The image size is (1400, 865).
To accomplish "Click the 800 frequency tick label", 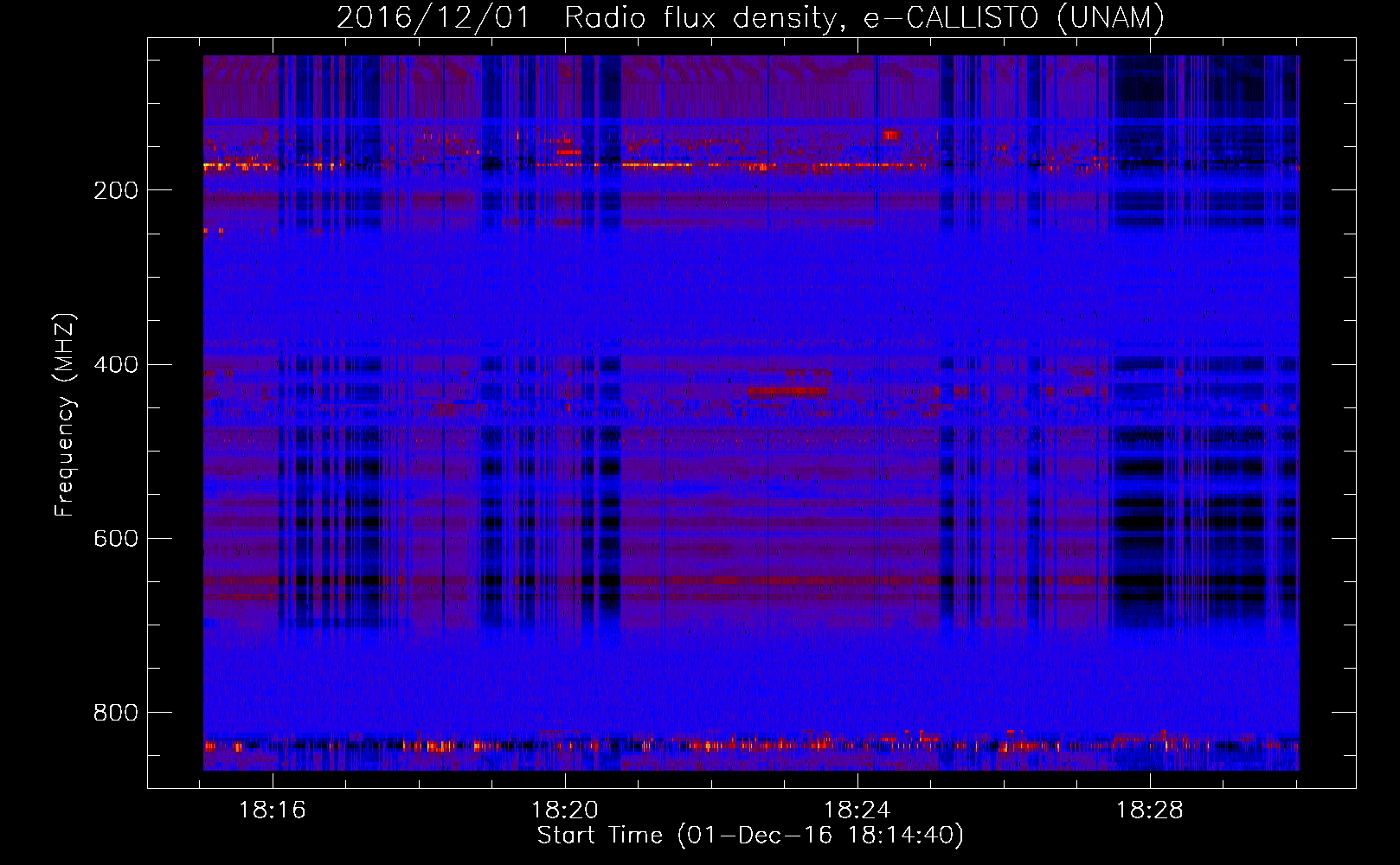I will click(116, 712).
